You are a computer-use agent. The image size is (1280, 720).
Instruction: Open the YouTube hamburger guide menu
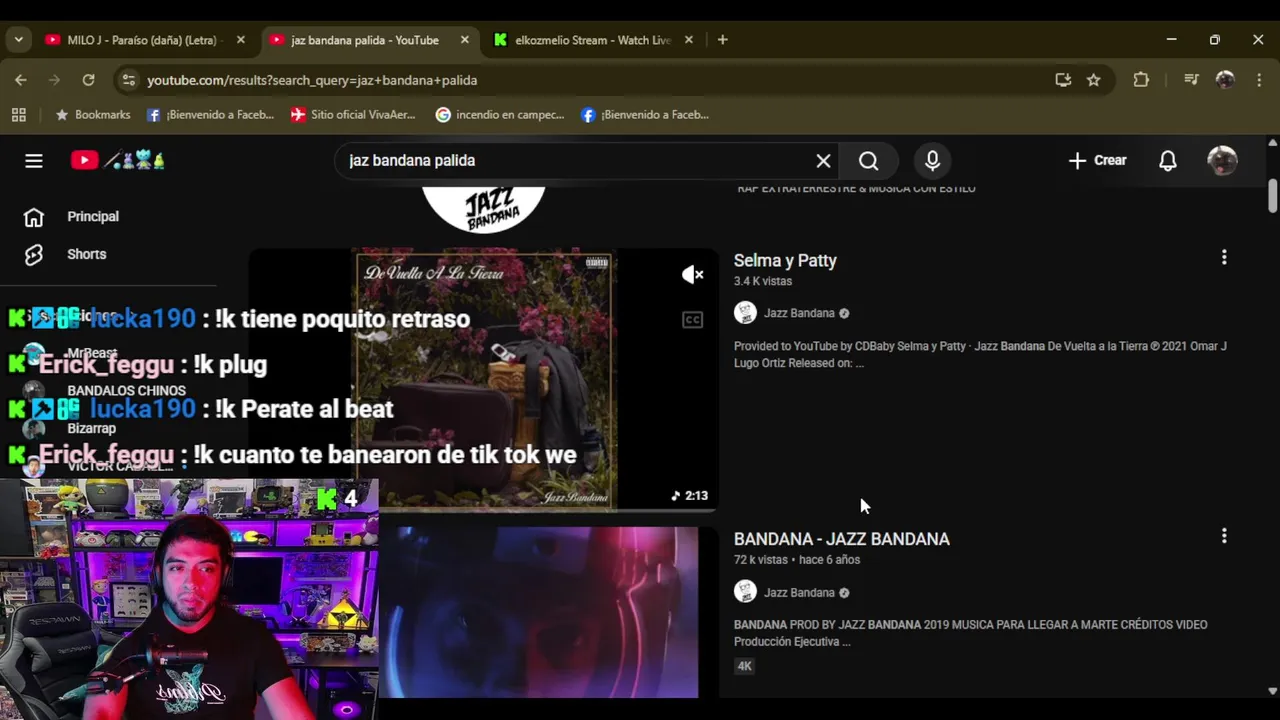tap(34, 161)
